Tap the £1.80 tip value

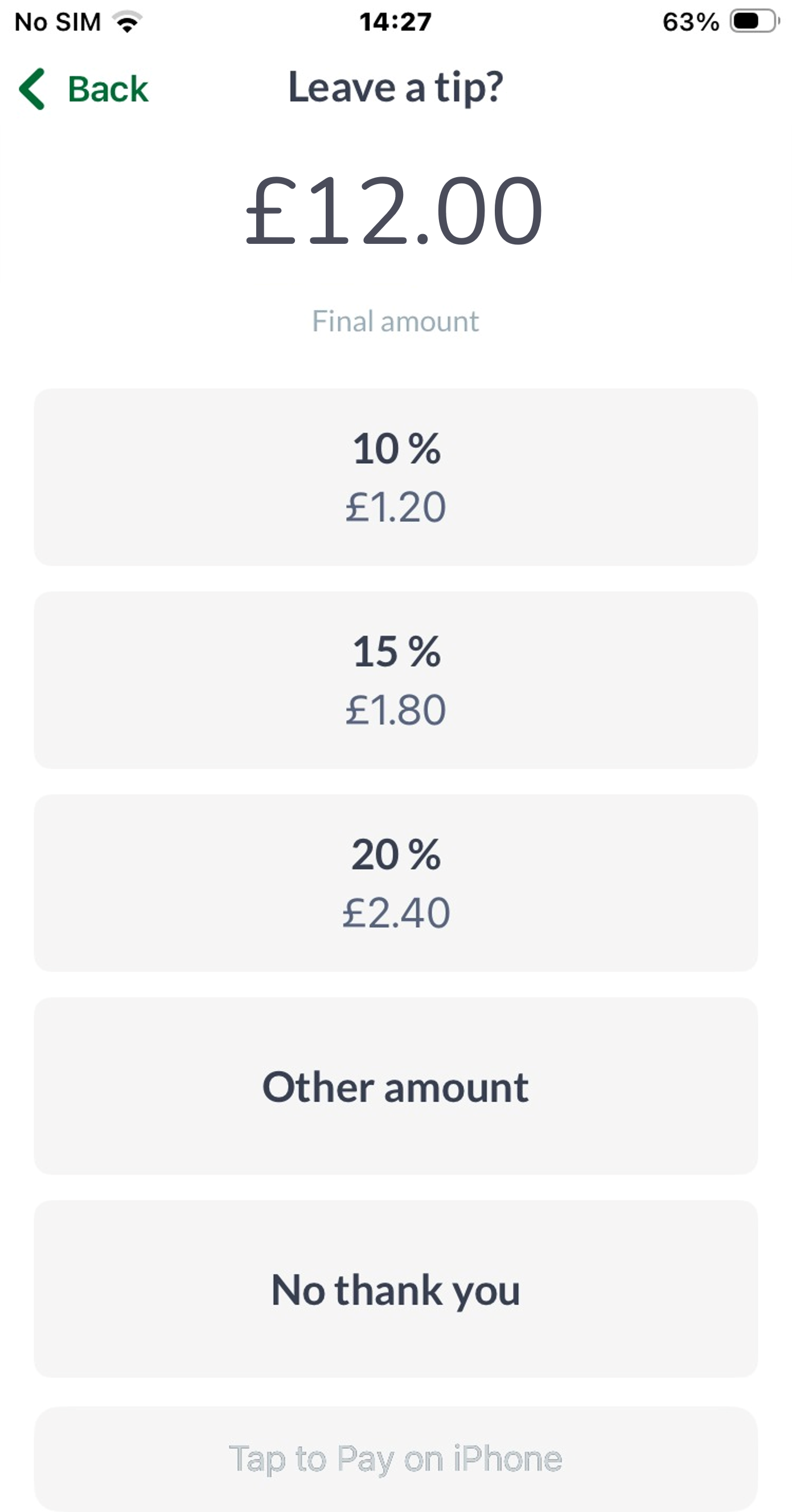[x=396, y=709]
